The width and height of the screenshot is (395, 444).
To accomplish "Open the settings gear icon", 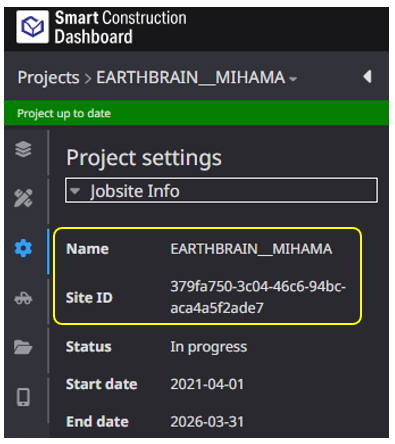I will tap(23, 248).
